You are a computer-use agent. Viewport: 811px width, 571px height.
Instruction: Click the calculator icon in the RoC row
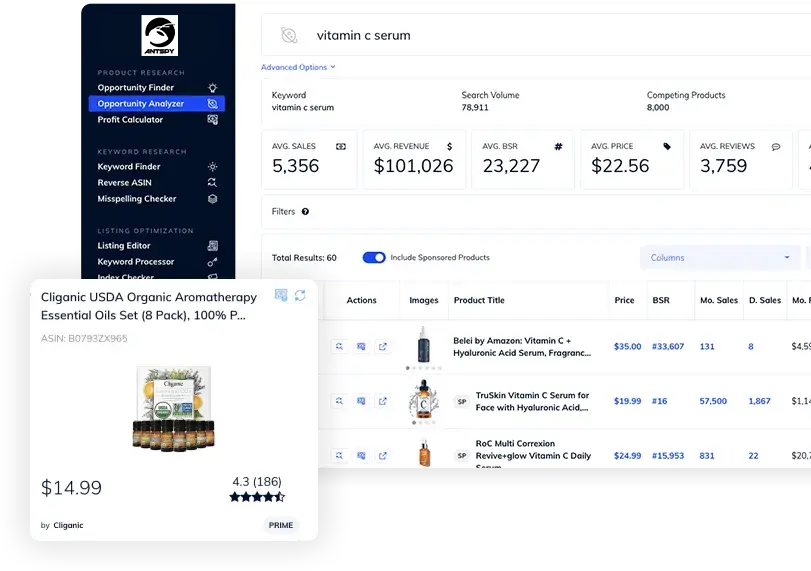(361, 455)
